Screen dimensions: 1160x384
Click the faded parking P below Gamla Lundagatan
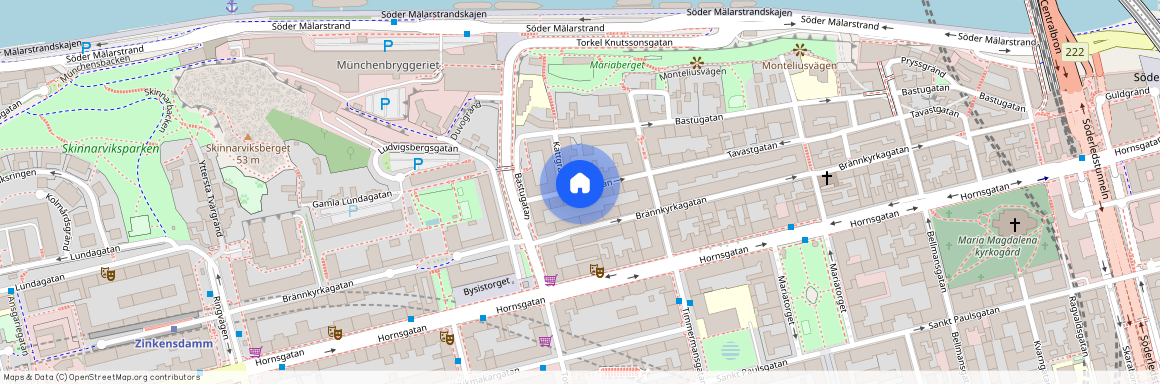tap(353, 212)
